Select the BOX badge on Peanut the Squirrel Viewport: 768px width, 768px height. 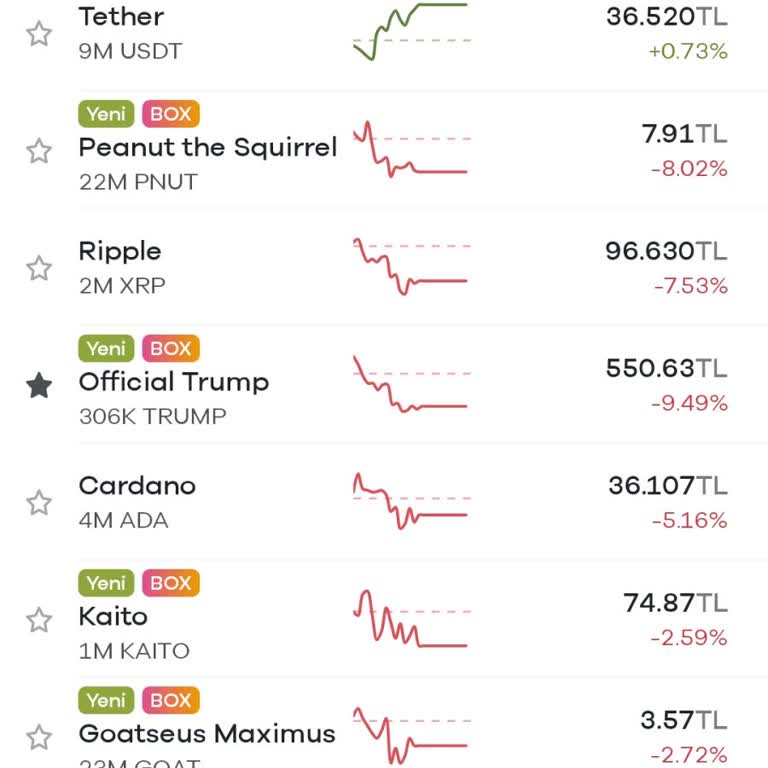(171, 114)
